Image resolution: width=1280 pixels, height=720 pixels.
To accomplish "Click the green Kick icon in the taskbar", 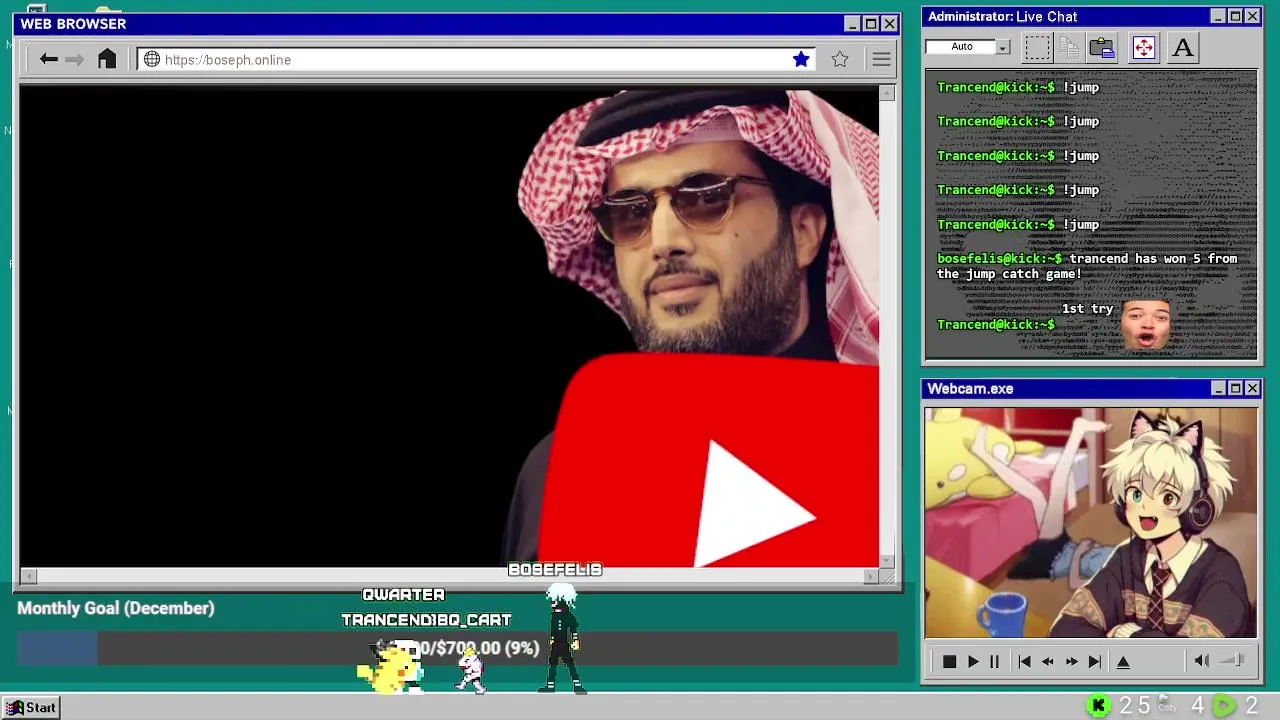I will (x=1098, y=706).
